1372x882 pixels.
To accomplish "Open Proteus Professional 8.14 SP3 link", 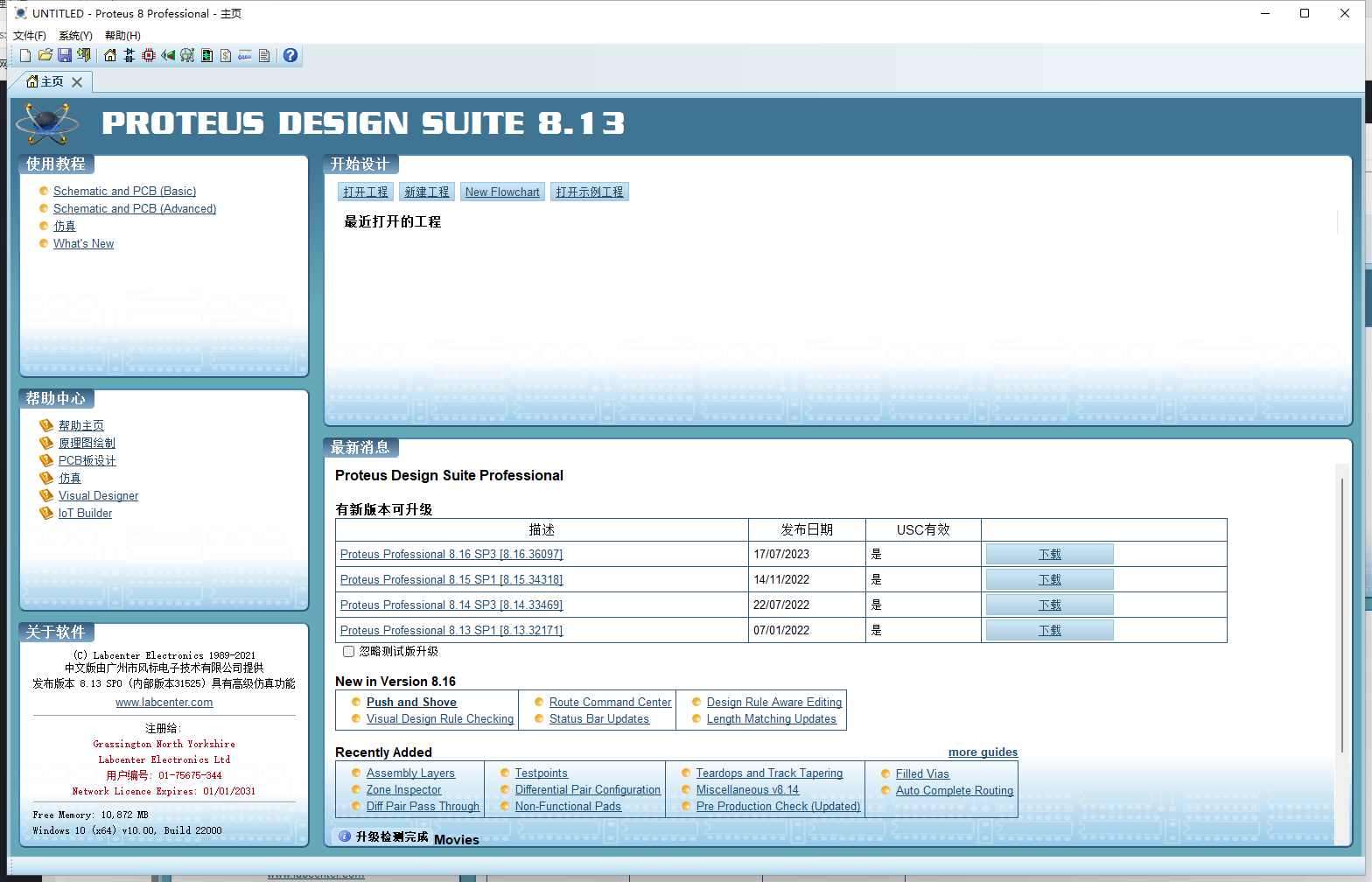I will [x=451, y=605].
